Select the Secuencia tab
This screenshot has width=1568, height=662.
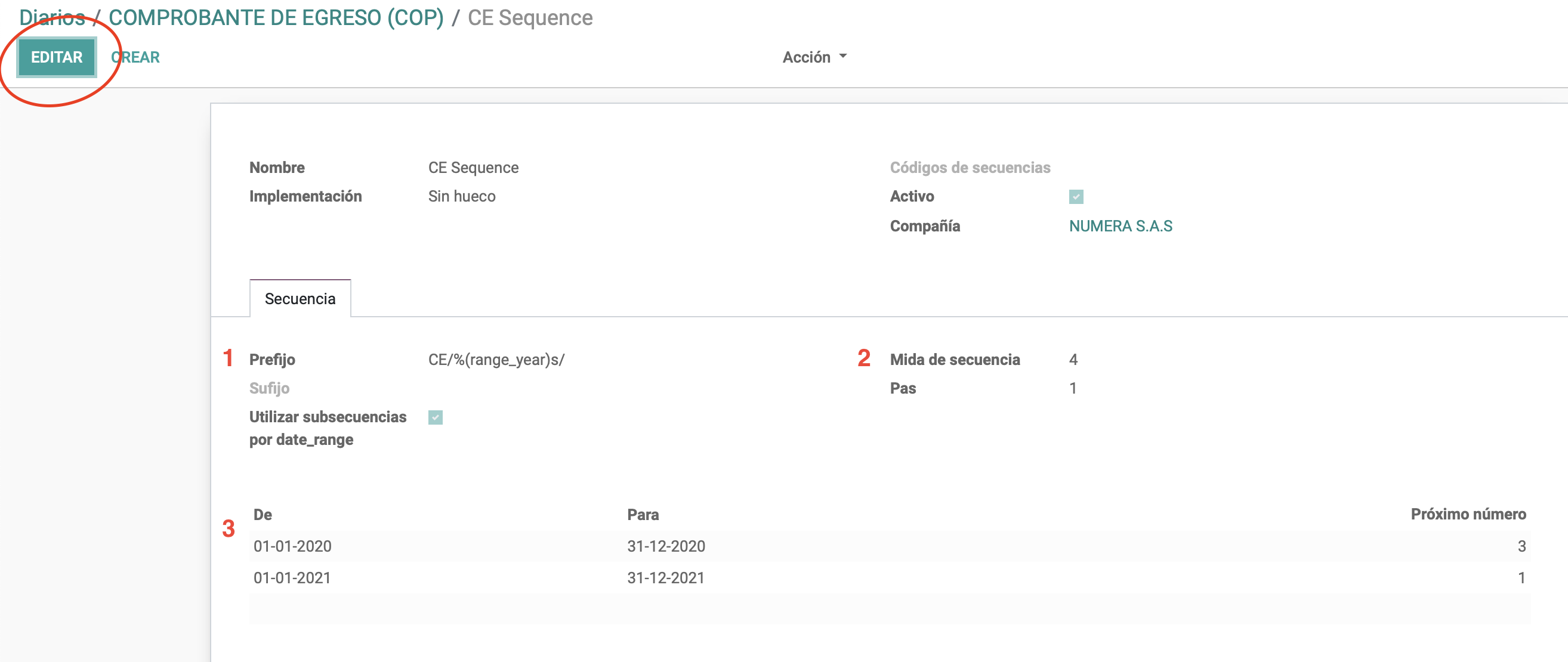(x=300, y=299)
